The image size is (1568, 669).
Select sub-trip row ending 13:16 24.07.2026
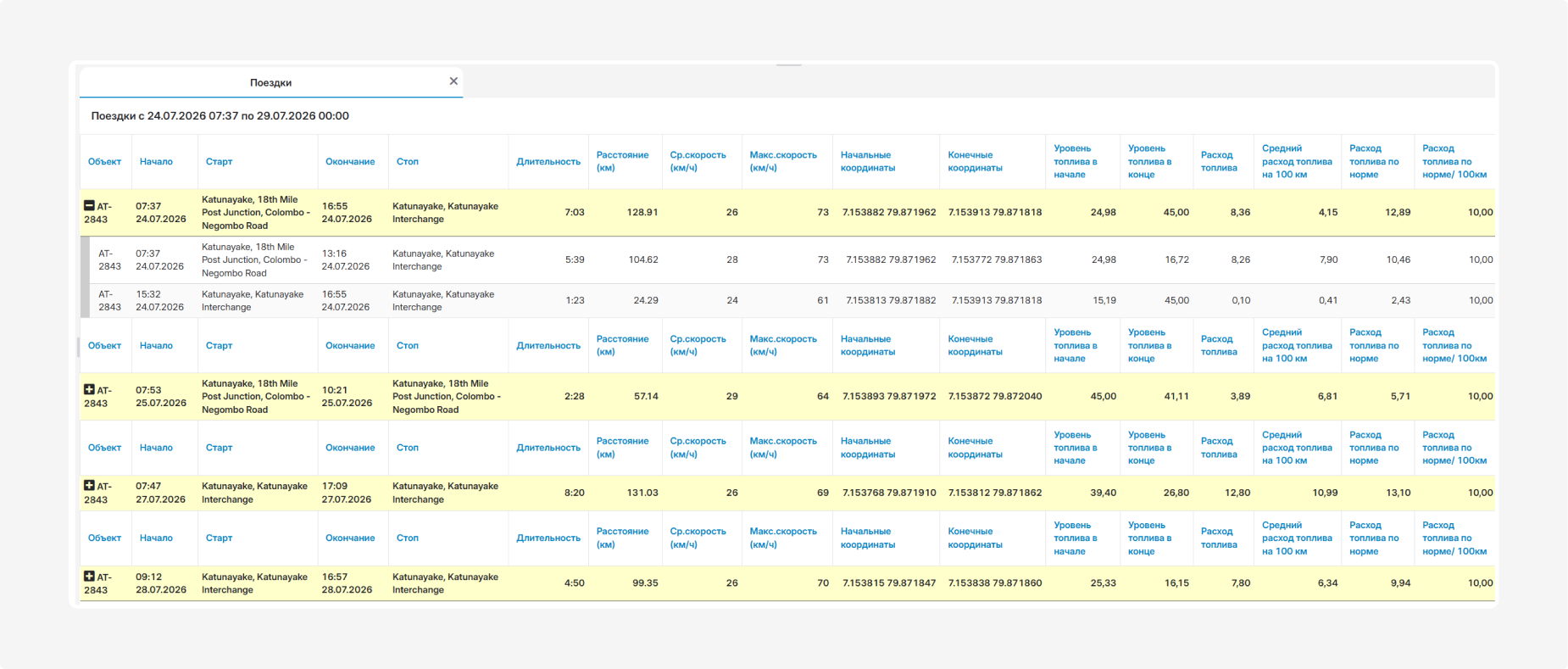787,260
